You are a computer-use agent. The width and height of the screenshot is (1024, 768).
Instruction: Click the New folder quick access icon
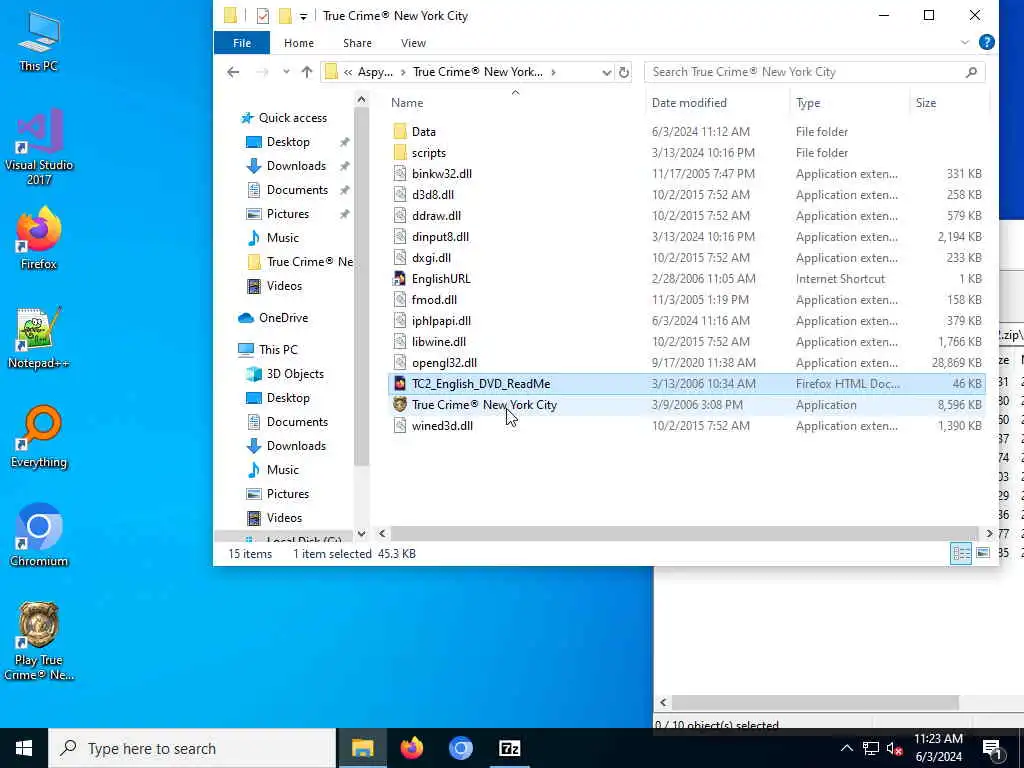tap(285, 16)
